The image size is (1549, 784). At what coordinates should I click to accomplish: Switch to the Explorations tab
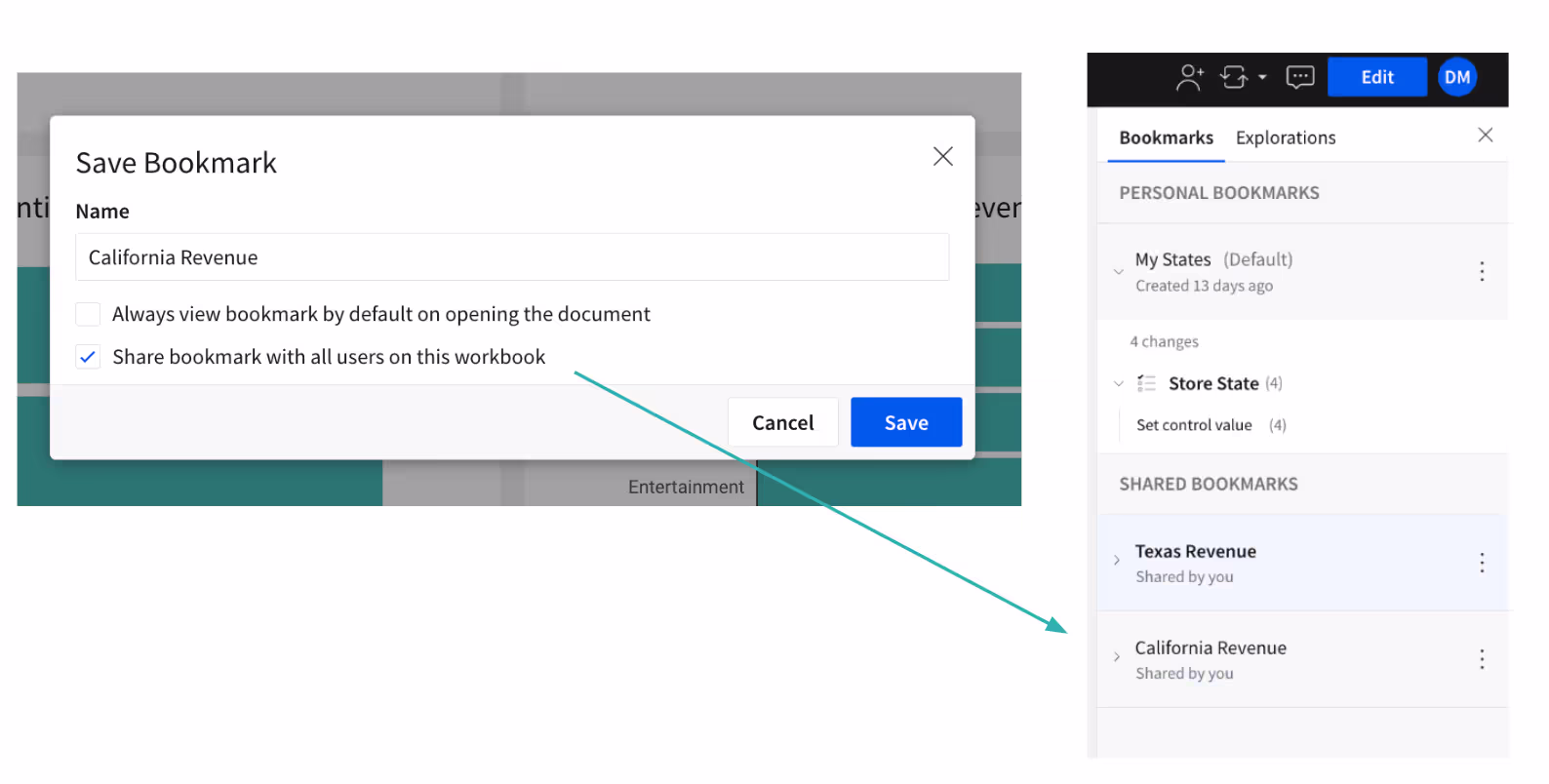click(x=1286, y=137)
